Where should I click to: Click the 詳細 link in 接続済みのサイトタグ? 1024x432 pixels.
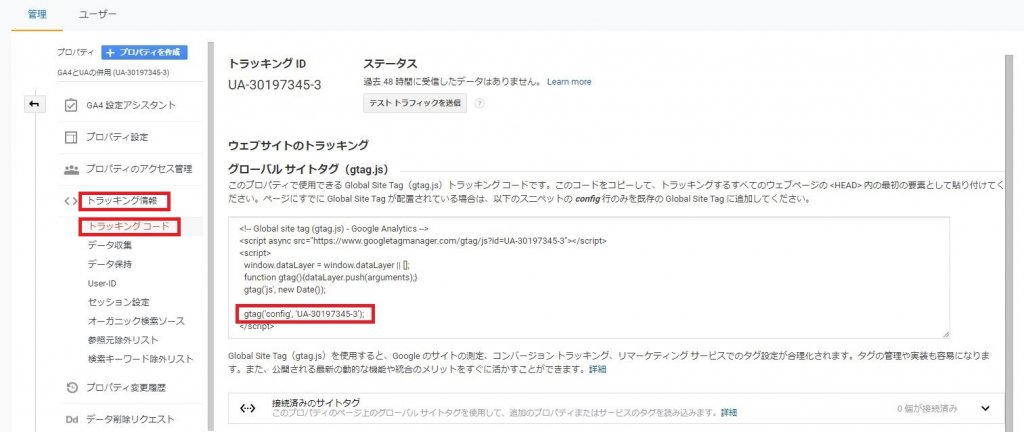(x=729, y=413)
